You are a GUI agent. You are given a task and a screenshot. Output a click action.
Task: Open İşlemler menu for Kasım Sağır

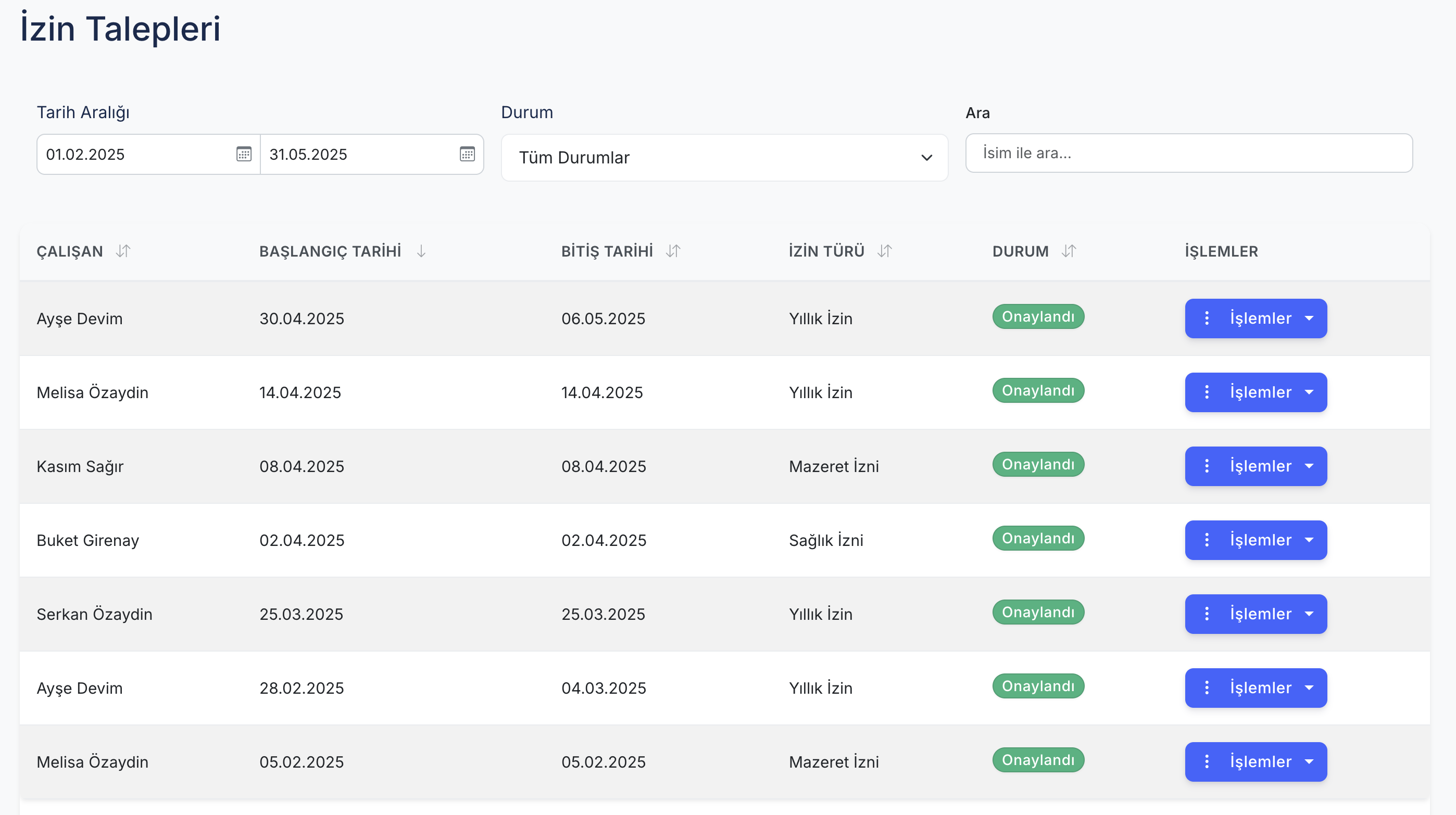pos(1256,466)
